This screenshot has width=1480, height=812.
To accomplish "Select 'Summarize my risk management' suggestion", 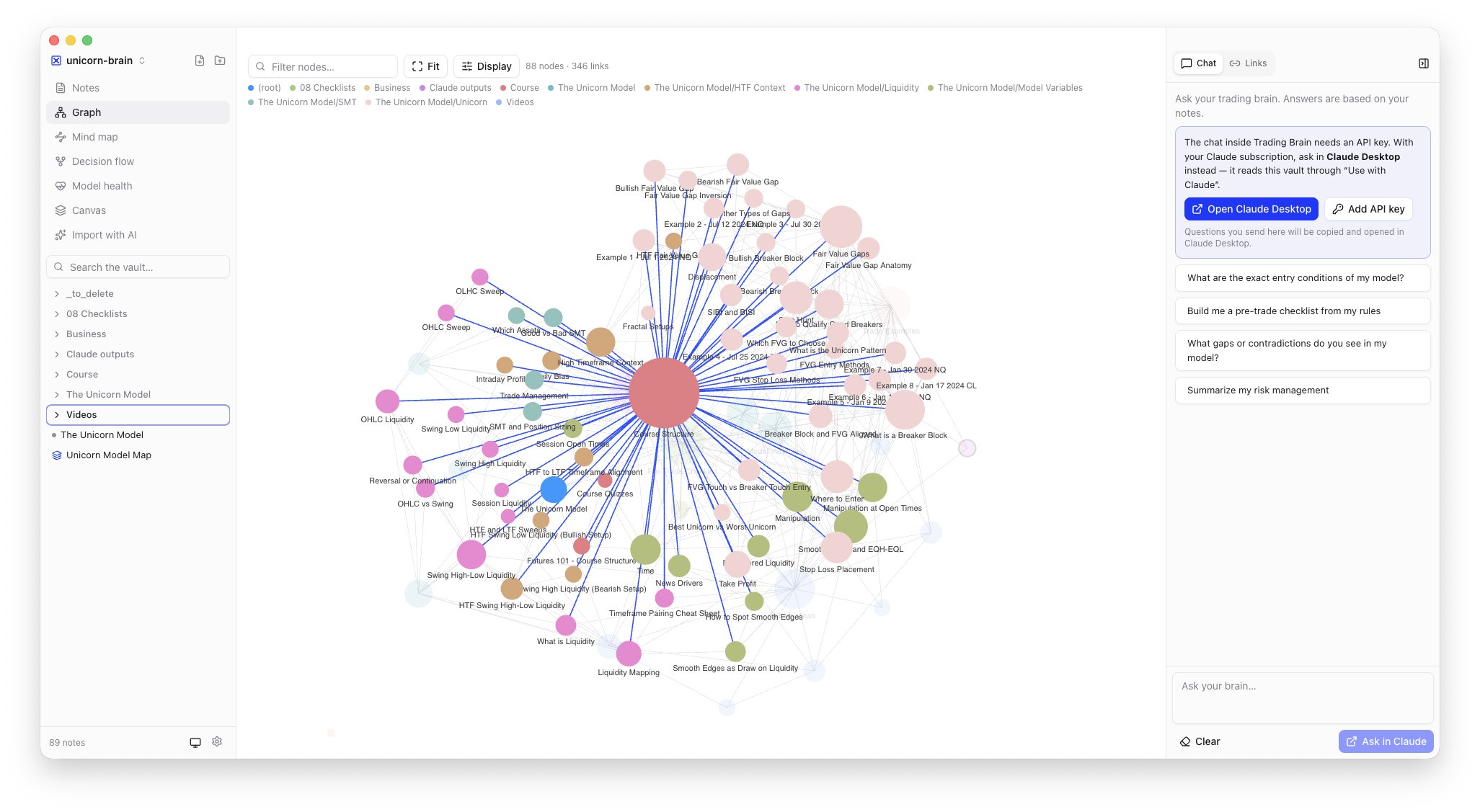I will 1303,391.
